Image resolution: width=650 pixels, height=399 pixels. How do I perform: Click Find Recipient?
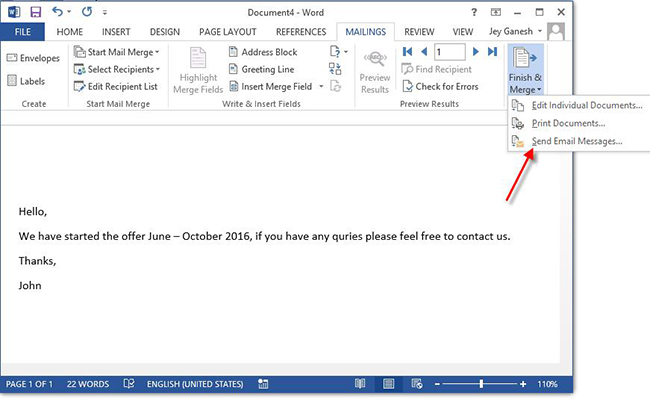[437, 69]
